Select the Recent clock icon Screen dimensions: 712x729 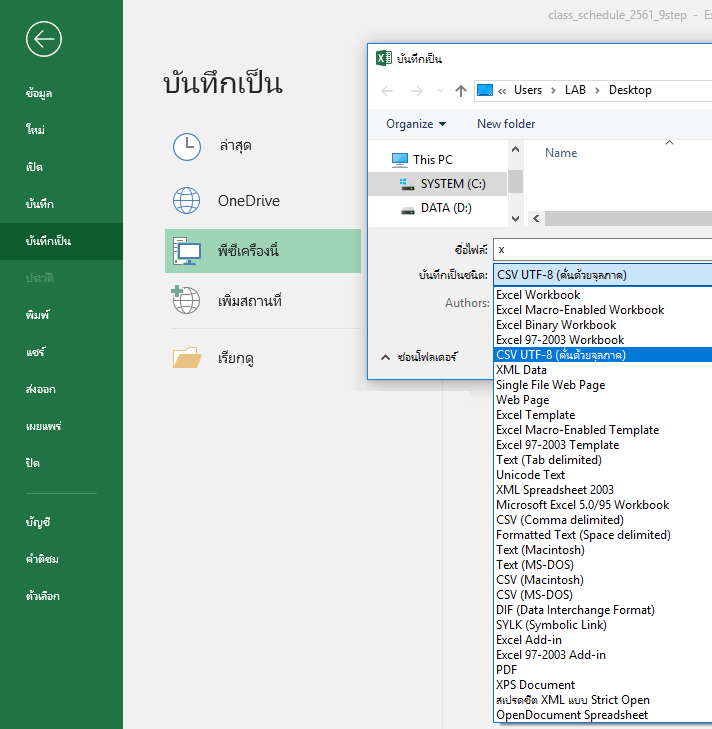point(187,146)
